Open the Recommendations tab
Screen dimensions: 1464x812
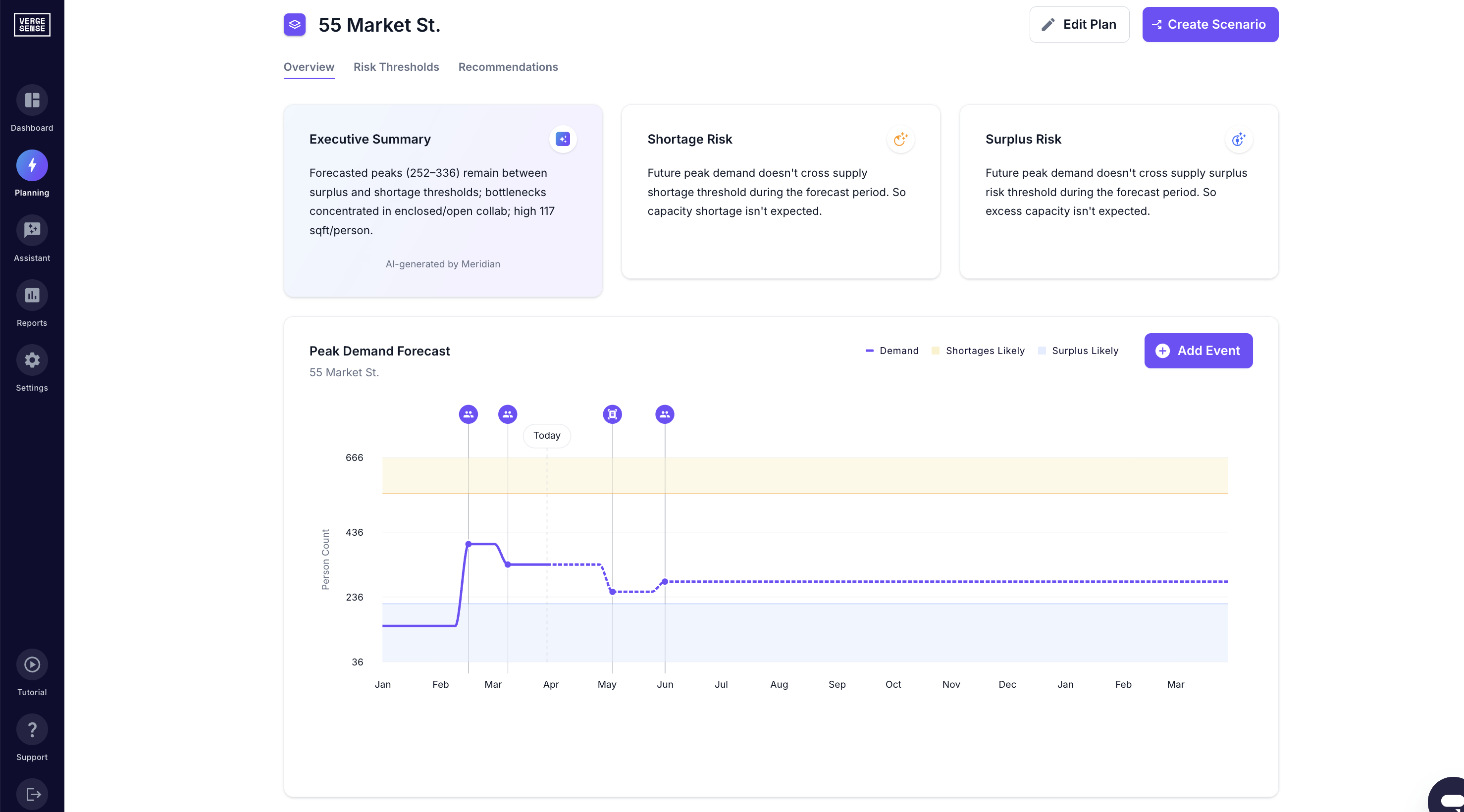pos(508,67)
